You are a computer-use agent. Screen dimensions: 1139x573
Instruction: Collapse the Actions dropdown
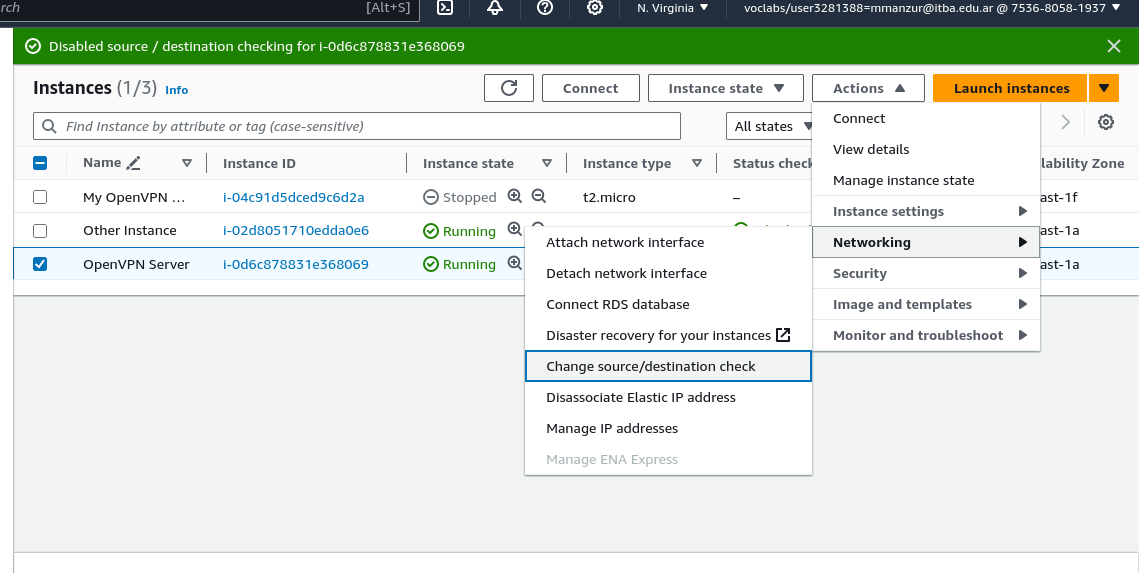click(x=868, y=88)
